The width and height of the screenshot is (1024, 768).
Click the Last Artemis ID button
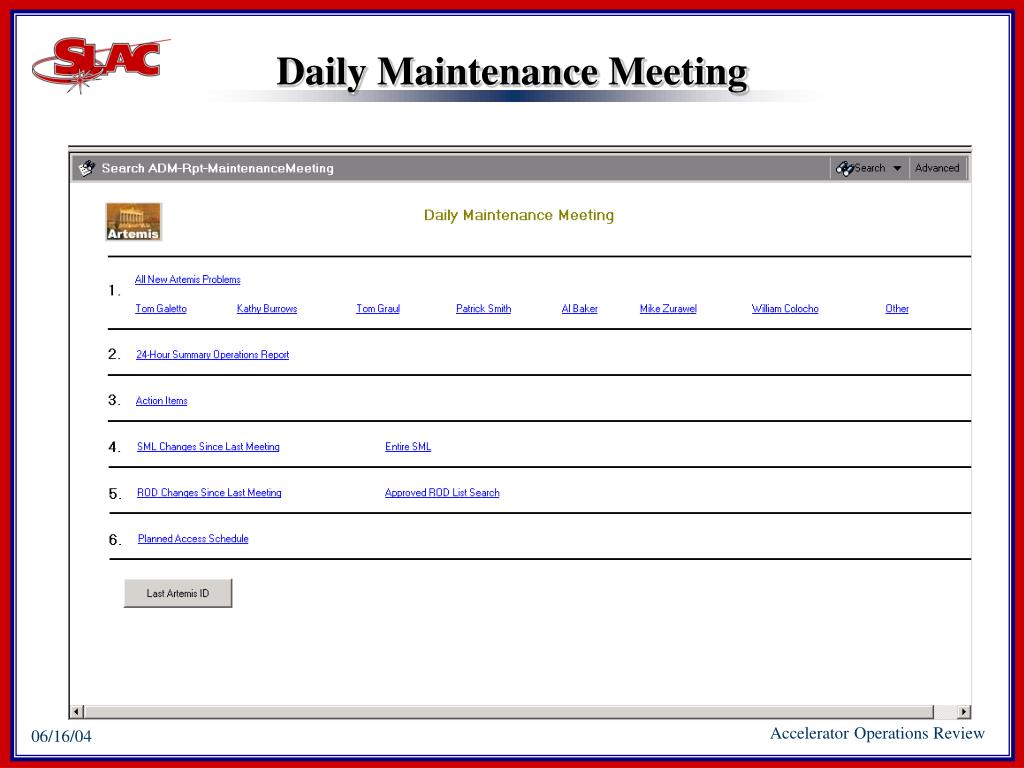(x=178, y=593)
